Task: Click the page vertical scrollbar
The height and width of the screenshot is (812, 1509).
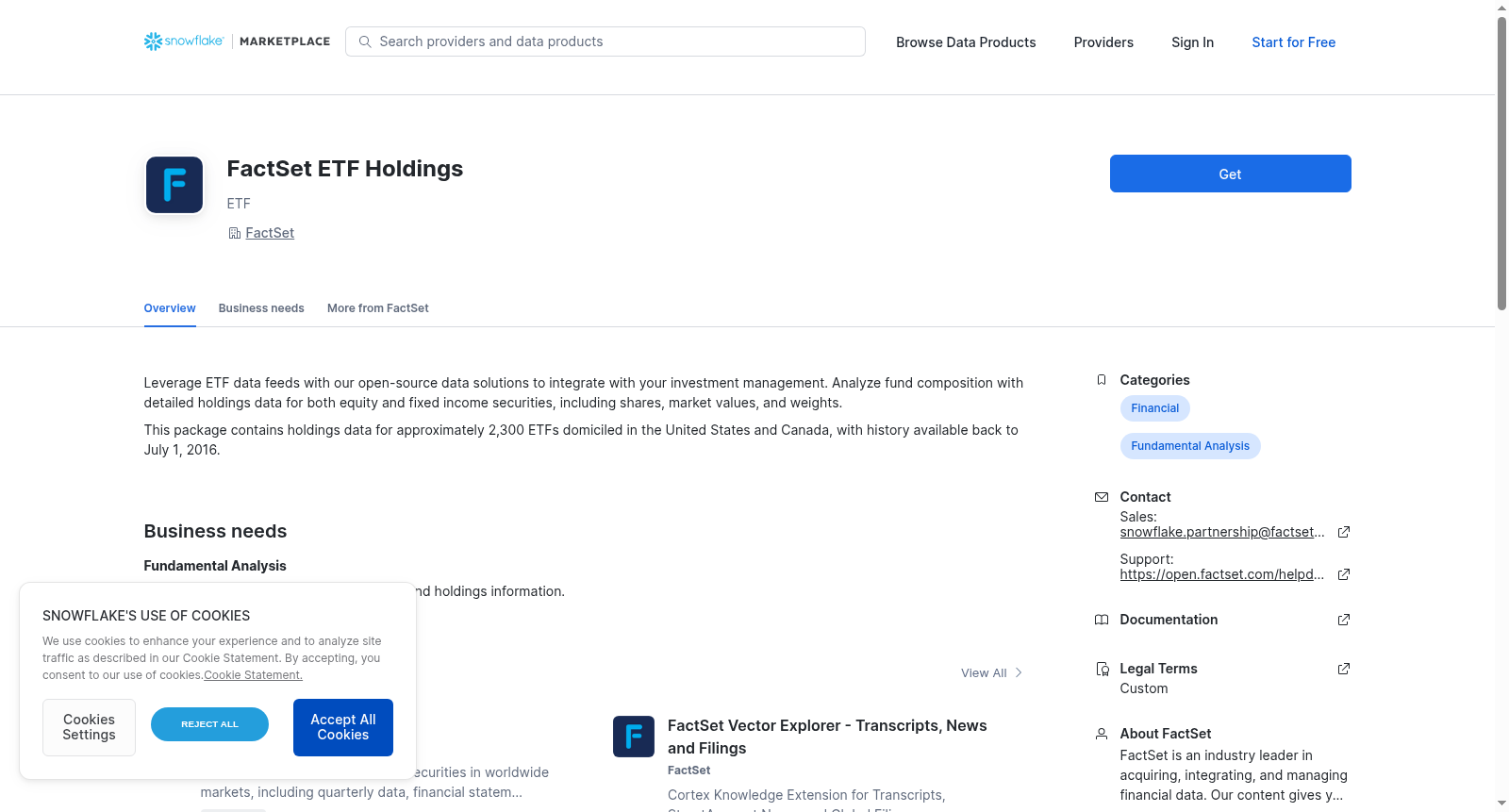Action: click(x=1501, y=163)
